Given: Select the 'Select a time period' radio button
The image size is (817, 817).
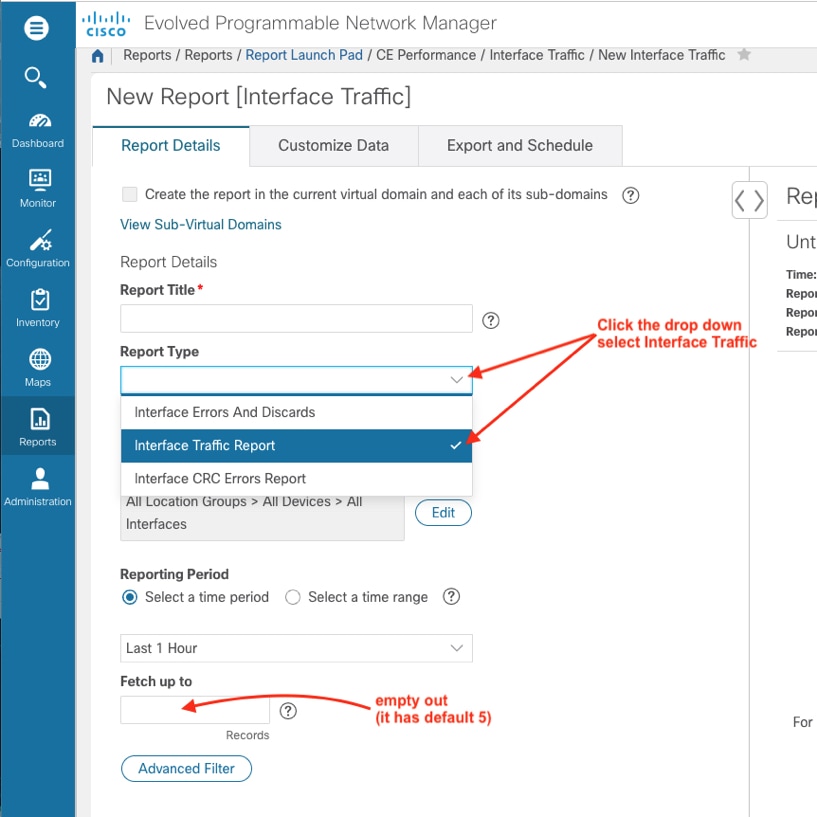Looking at the screenshot, I should tap(130, 597).
